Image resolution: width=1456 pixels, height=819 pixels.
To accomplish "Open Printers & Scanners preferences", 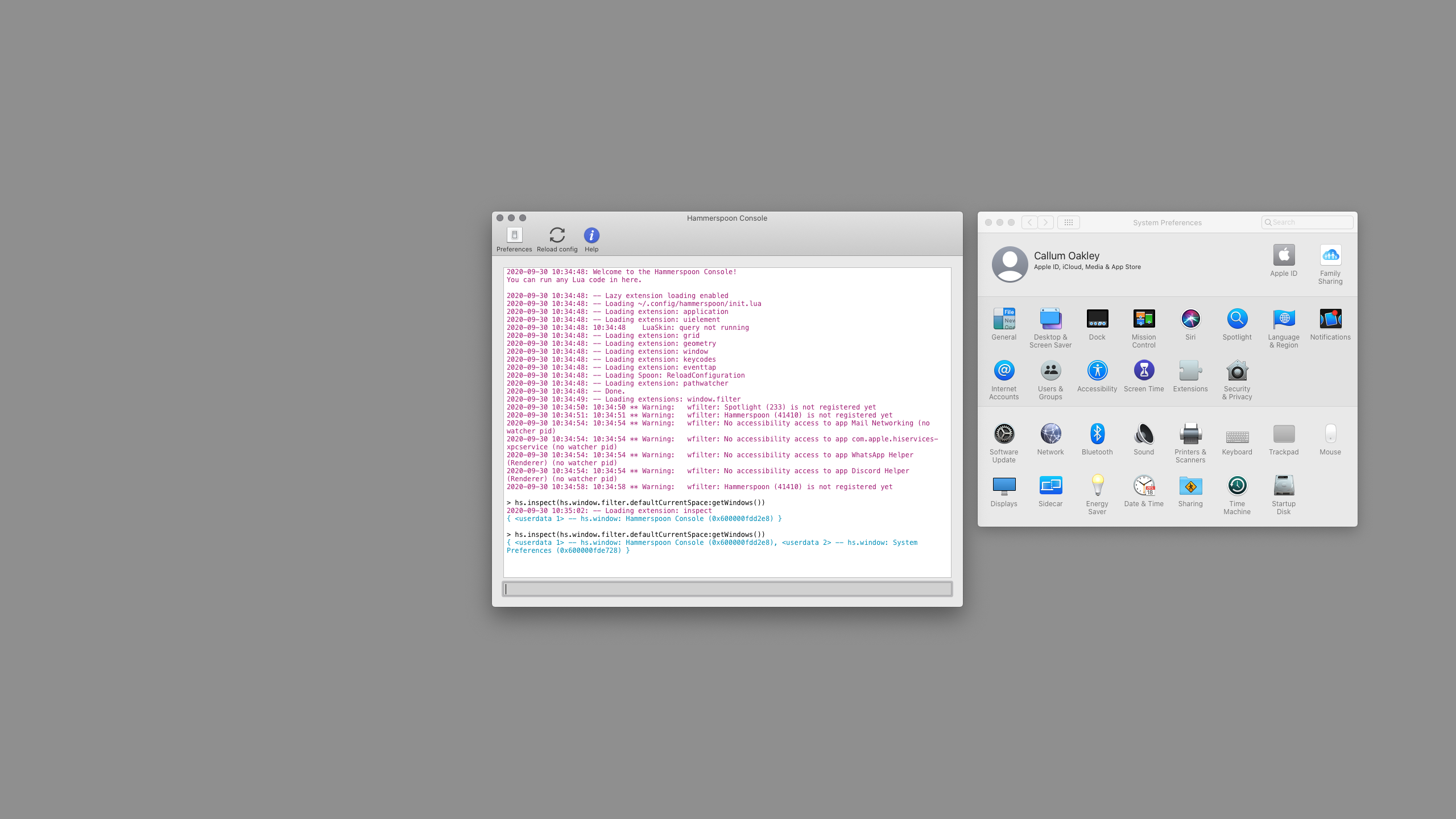I will pos(1190,444).
